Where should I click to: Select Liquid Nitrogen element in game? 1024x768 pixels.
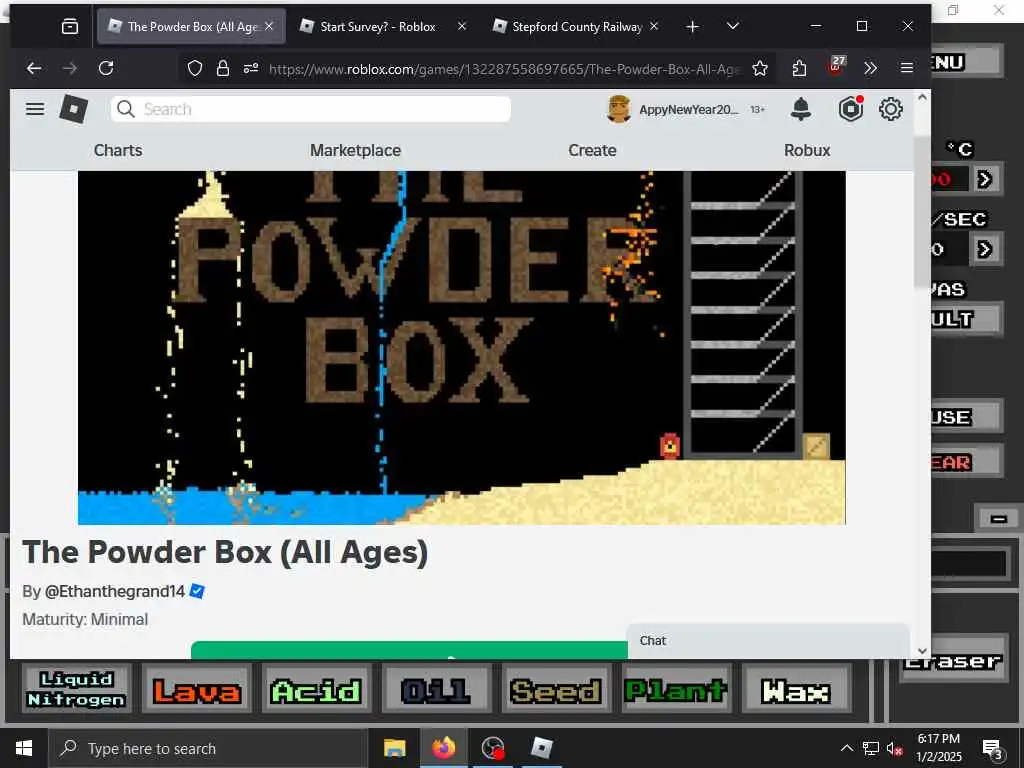coord(76,689)
